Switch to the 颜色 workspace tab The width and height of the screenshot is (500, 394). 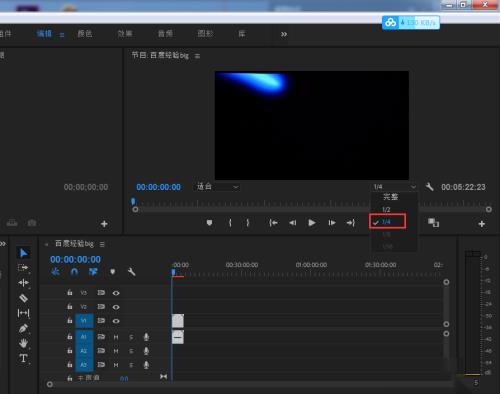(x=85, y=34)
